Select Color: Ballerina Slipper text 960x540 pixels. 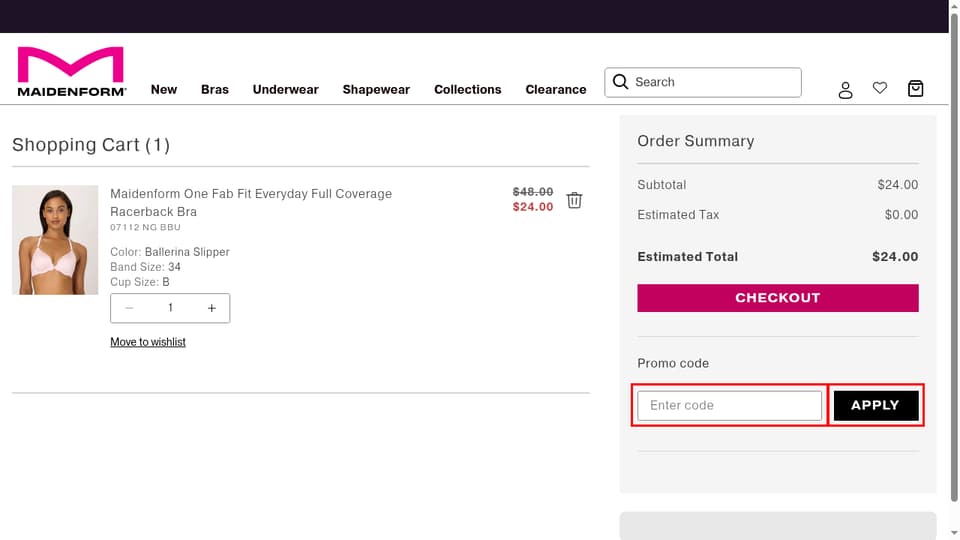[x=170, y=252]
